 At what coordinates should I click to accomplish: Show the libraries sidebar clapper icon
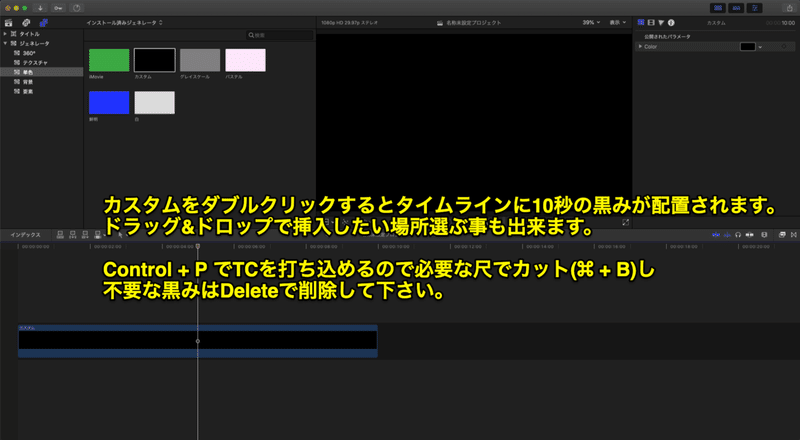[x=9, y=23]
